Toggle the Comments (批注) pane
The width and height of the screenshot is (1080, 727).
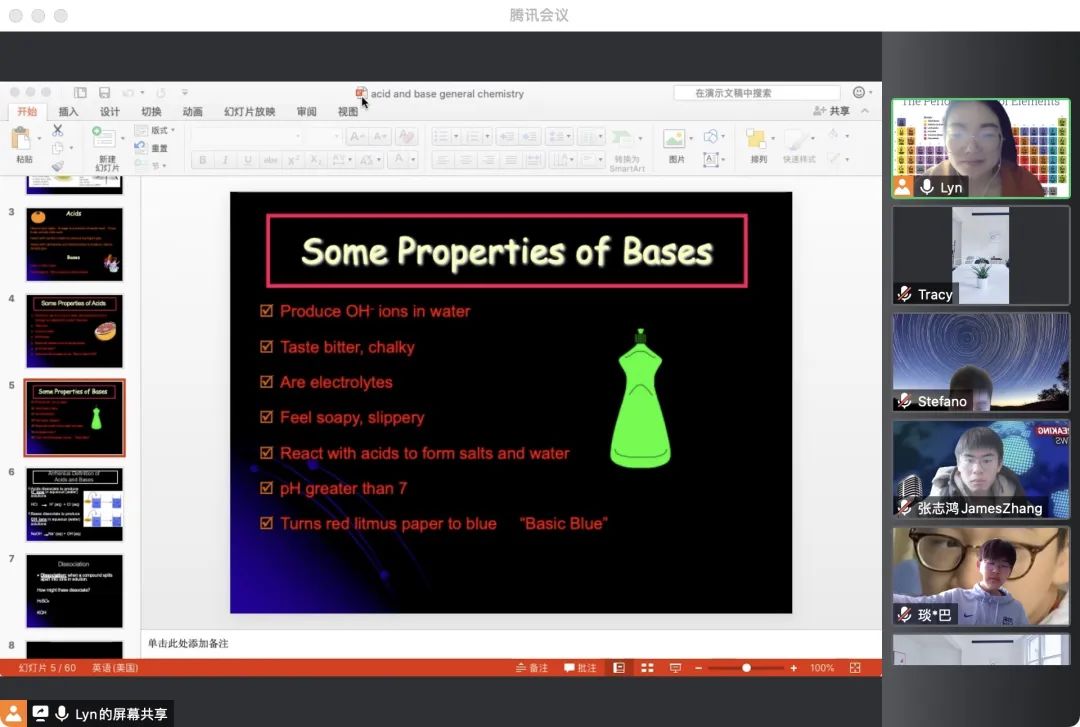click(x=580, y=668)
